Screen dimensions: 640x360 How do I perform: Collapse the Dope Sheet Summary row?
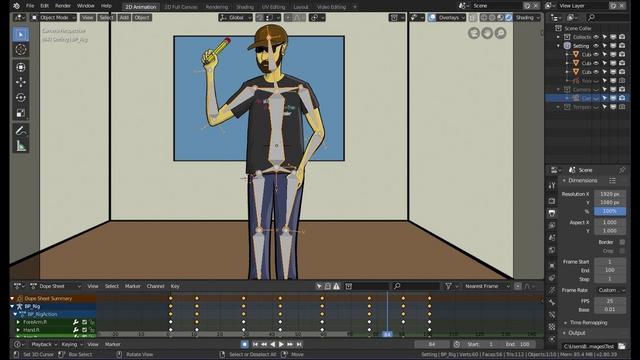12,298
